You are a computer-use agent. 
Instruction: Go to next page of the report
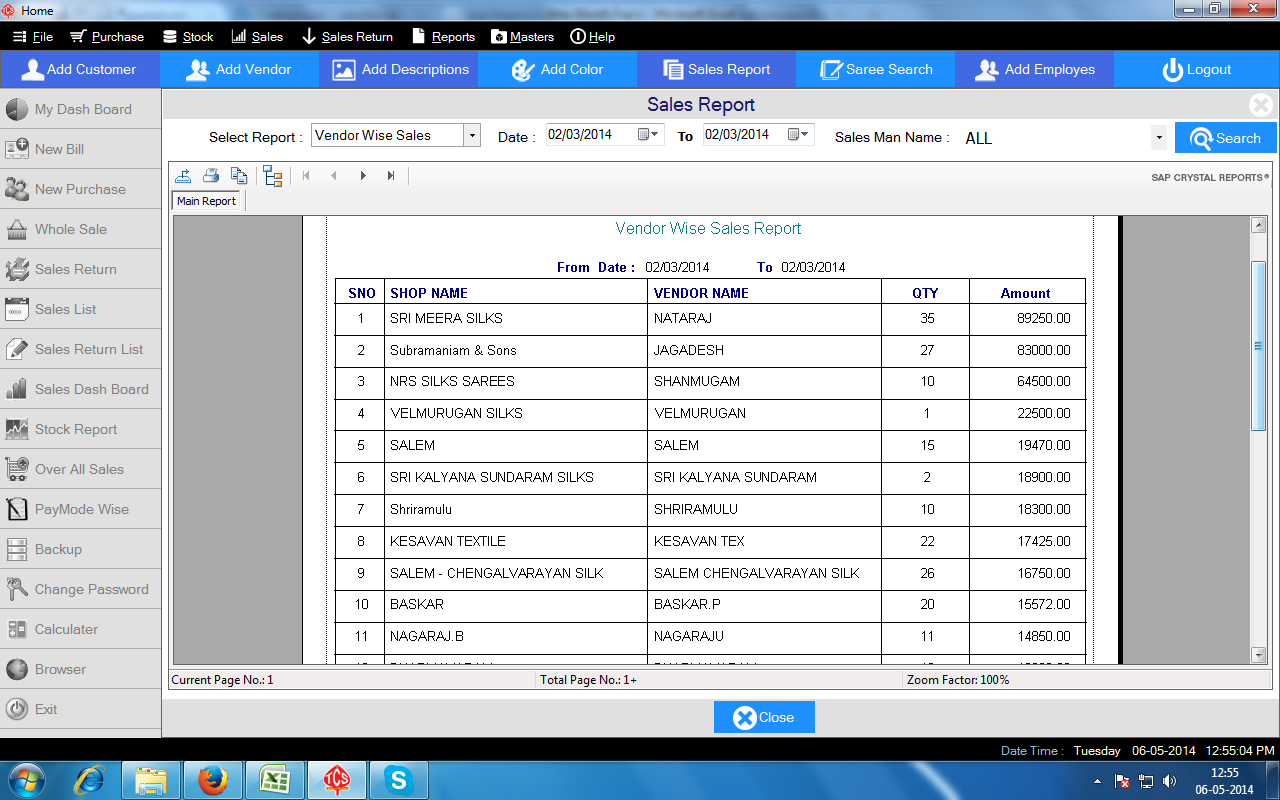tap(363, 176)
